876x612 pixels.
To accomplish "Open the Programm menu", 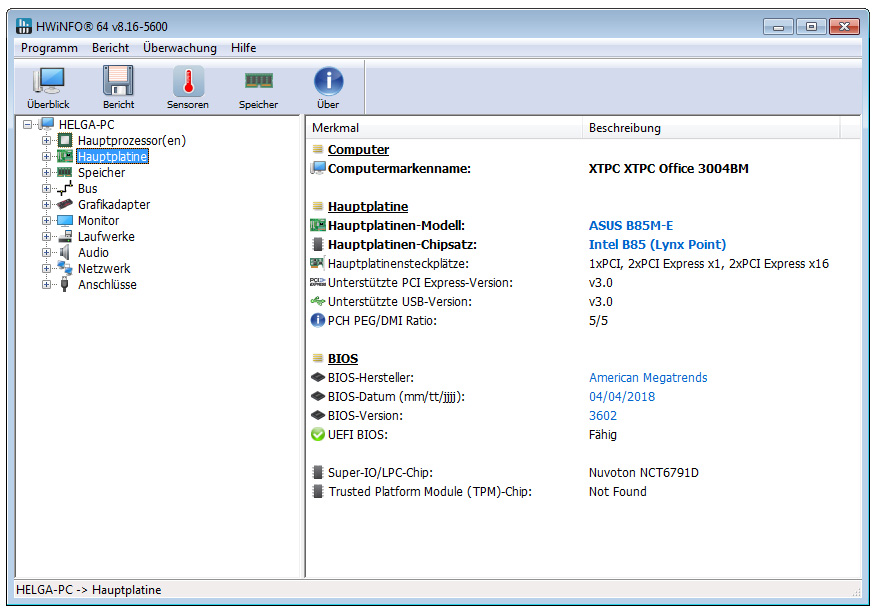I will [x=49, y=48].
